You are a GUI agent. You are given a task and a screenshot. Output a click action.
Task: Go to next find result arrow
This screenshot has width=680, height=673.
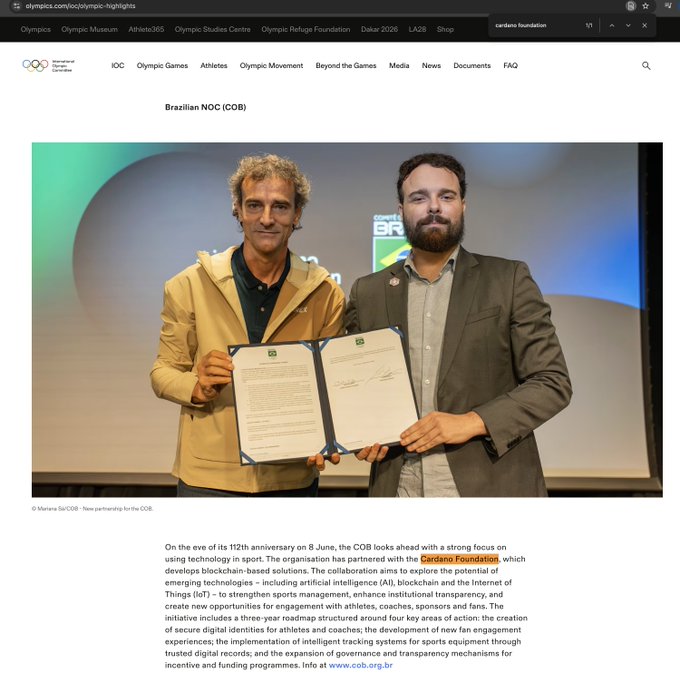pyautogui.click(x=628, y=26)
